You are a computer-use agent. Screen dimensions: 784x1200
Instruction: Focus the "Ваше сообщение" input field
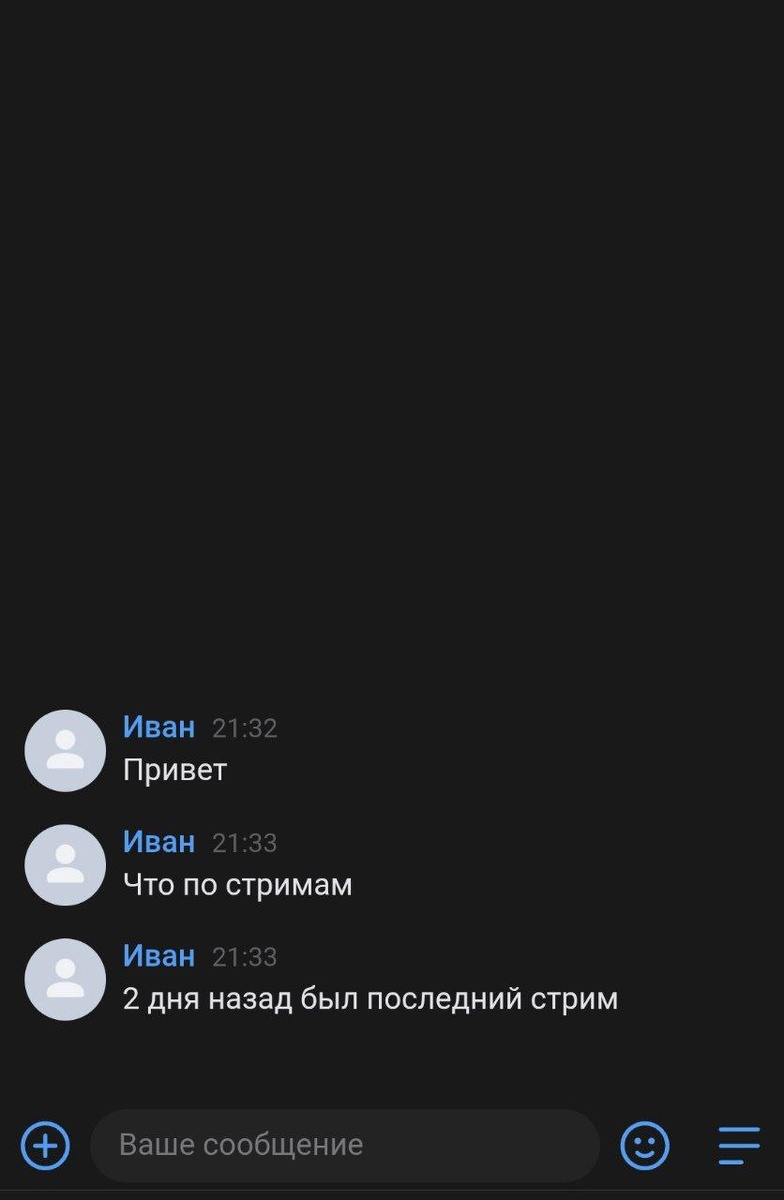click(x=345, y=1145)
